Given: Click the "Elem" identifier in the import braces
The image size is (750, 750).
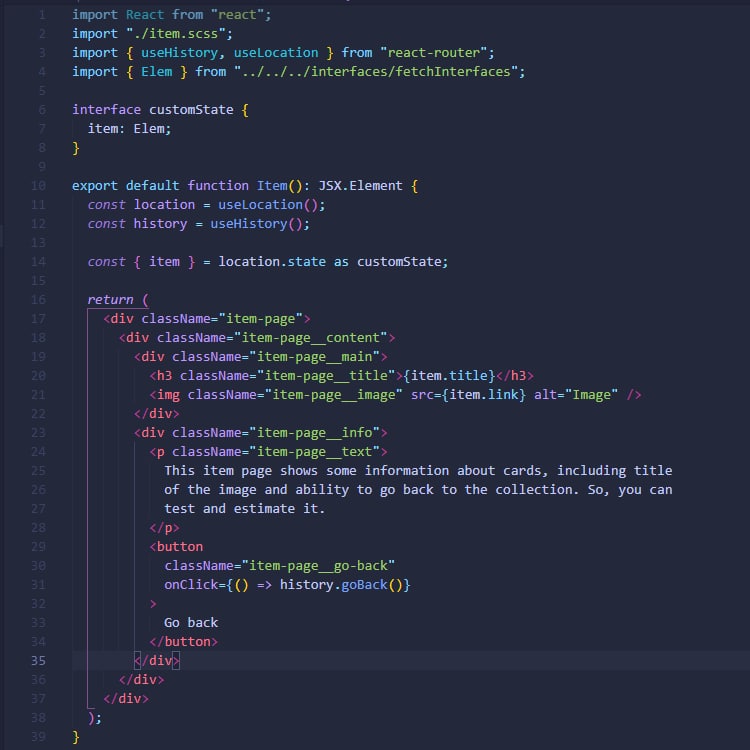Looking at the screenshot, I should [156, 72].
